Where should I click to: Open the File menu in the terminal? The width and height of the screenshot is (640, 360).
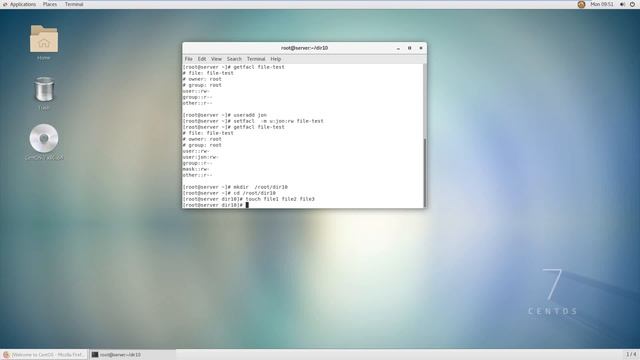(189, 59)
